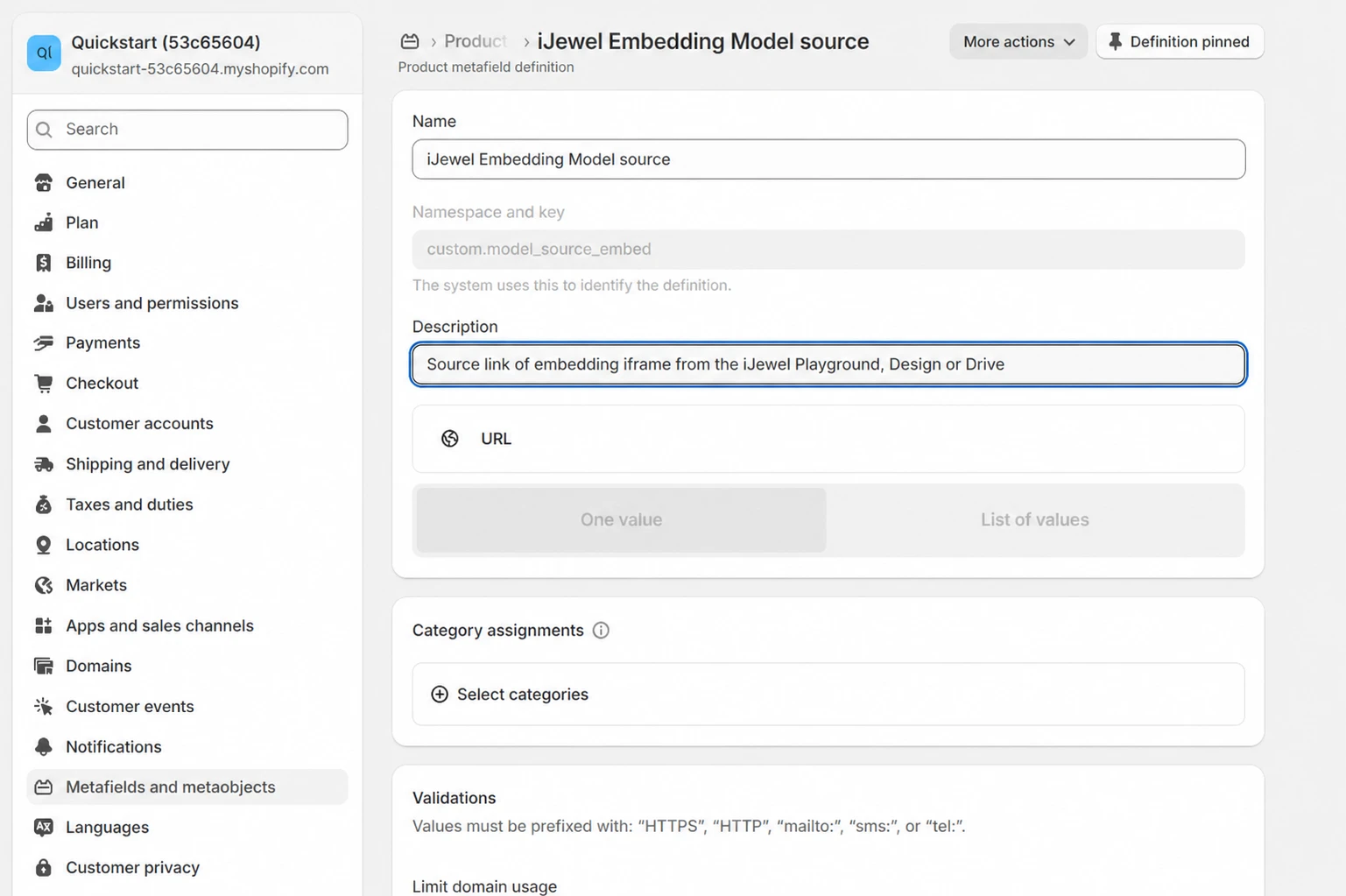
Task: Click the Markets globe icon
Action: click(x=43, y=585)
